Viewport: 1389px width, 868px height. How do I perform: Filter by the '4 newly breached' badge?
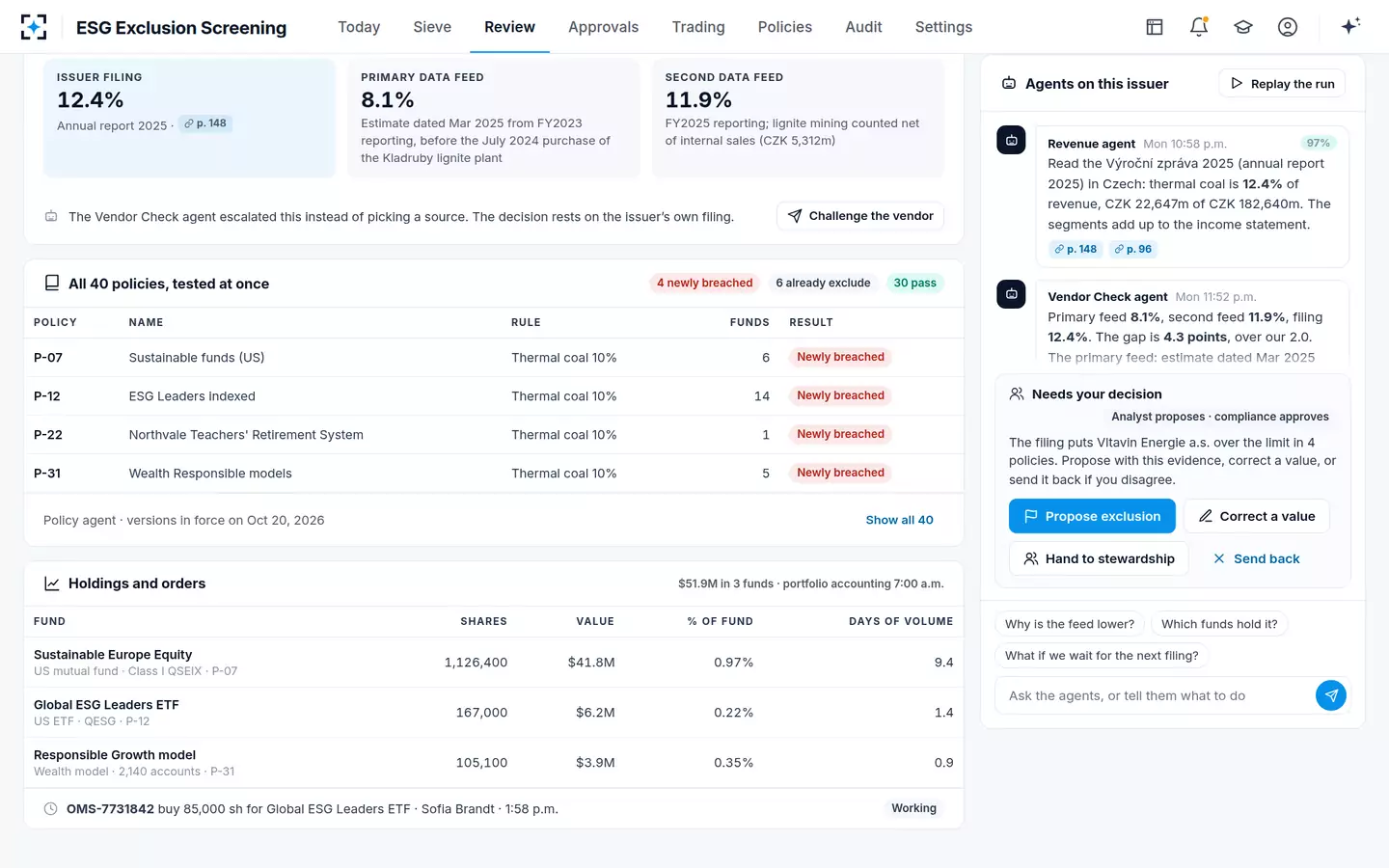point(704,283)
